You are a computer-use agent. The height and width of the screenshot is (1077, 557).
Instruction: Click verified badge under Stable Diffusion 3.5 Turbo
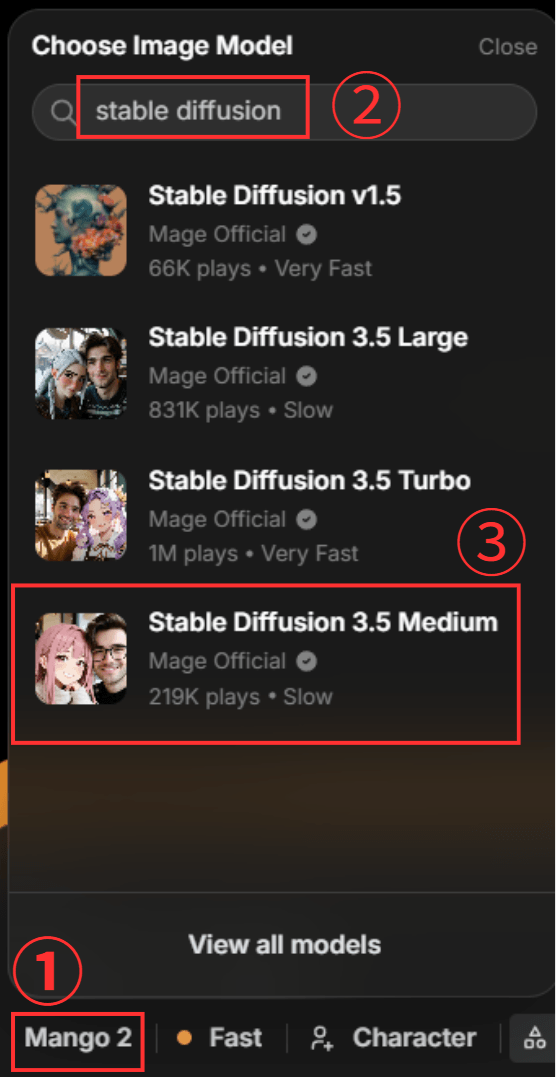(x=306, y=519)
